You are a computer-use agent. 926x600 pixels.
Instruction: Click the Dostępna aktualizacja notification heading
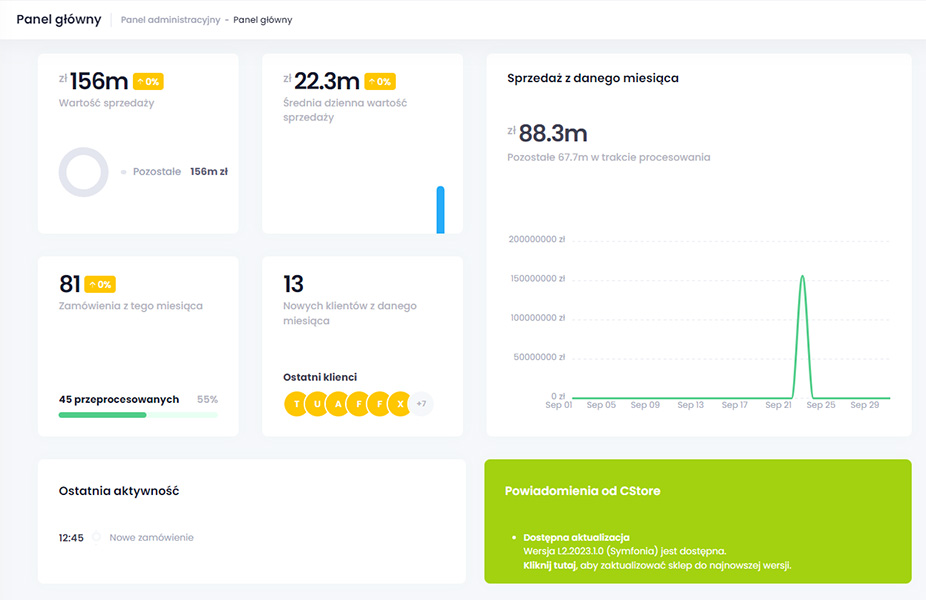576,537
